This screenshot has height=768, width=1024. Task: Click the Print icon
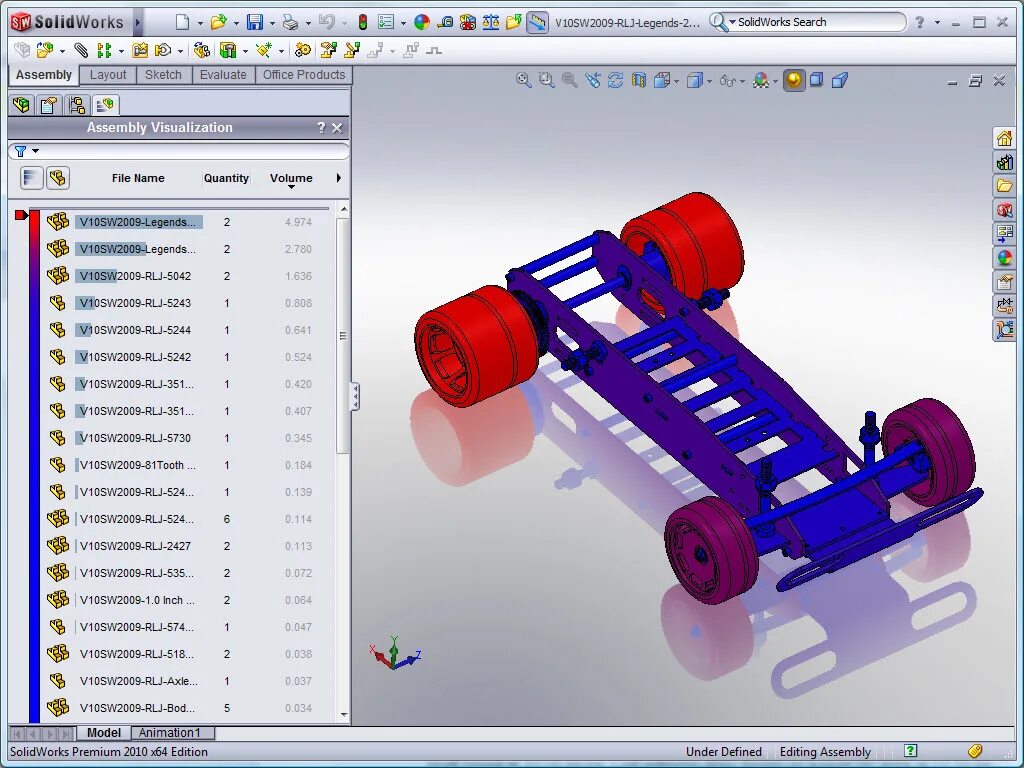(290, 22)
